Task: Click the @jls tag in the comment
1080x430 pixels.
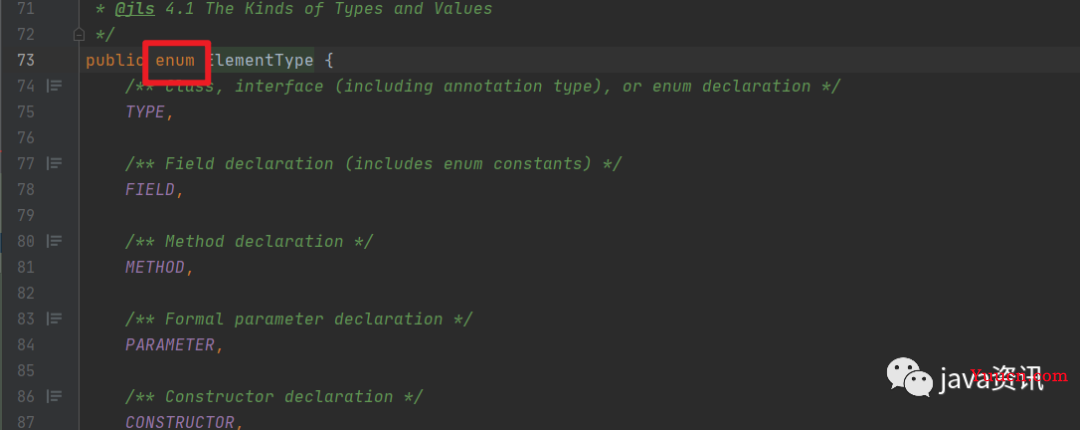Action: point(134,9)
